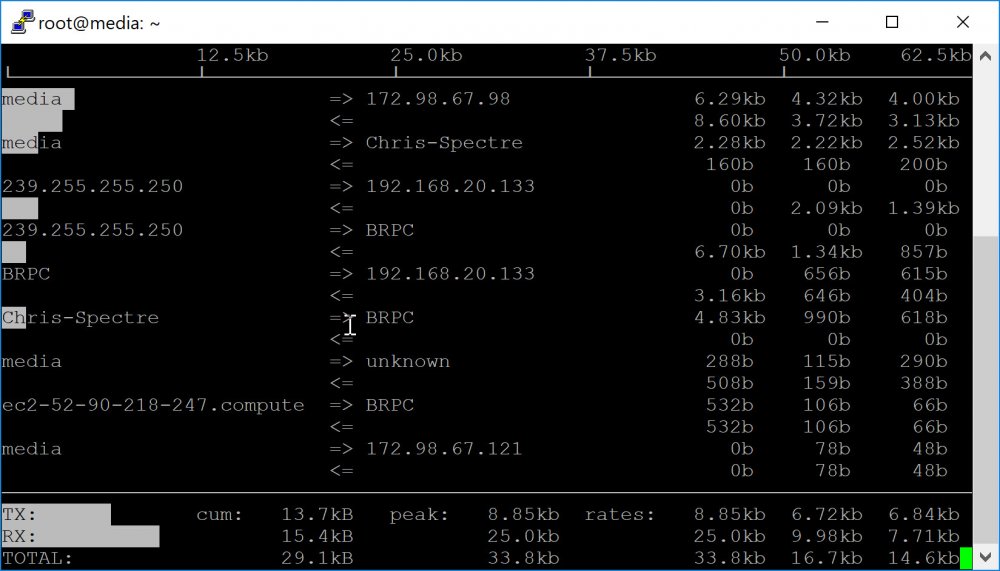Click the terminal vertical scrollbar thumb
Image resolution: width=1000 pixels, height=571 pixels.
pos(986,390)
